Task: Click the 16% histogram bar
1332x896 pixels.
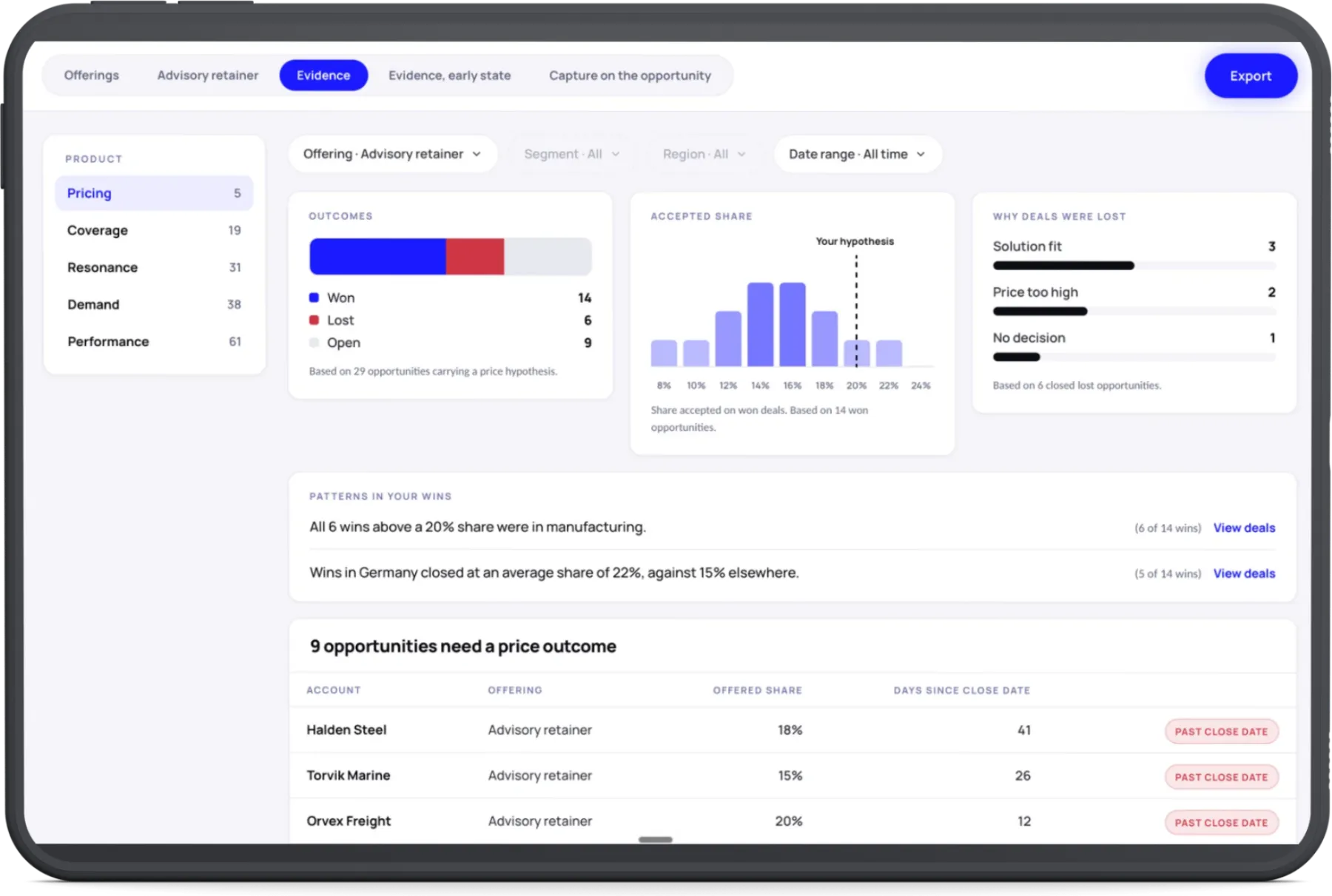Action: point(793,324)
